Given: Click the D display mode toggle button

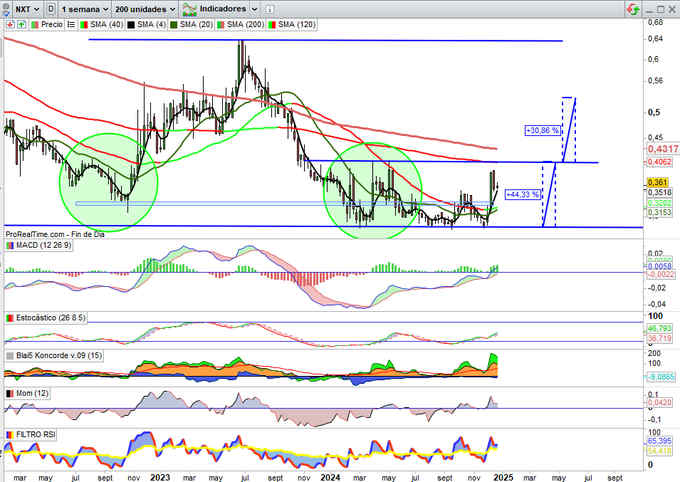Looking at the screenshot, I should point(51,9).
